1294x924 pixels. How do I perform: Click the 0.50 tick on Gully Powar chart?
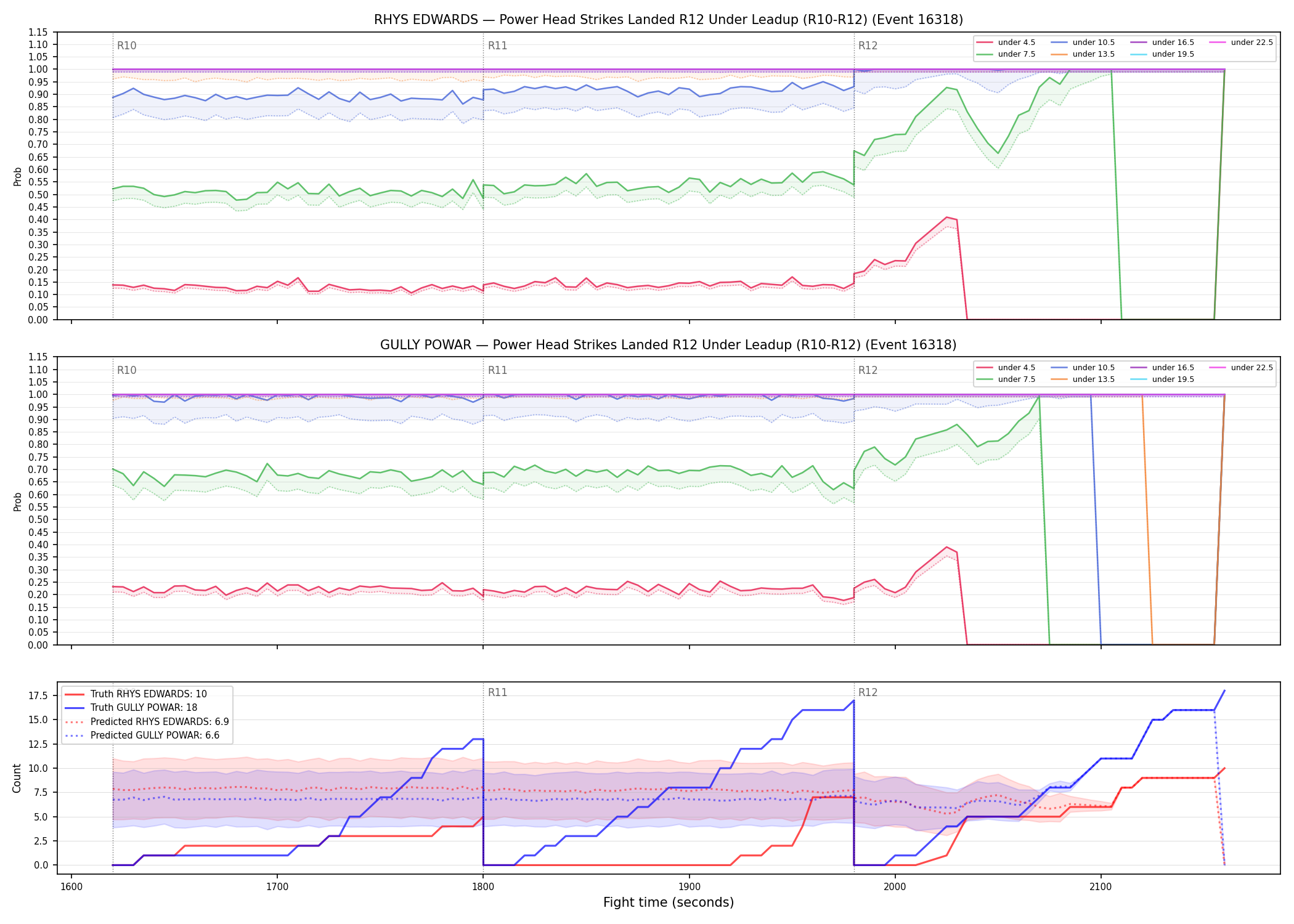pos(38,520)
